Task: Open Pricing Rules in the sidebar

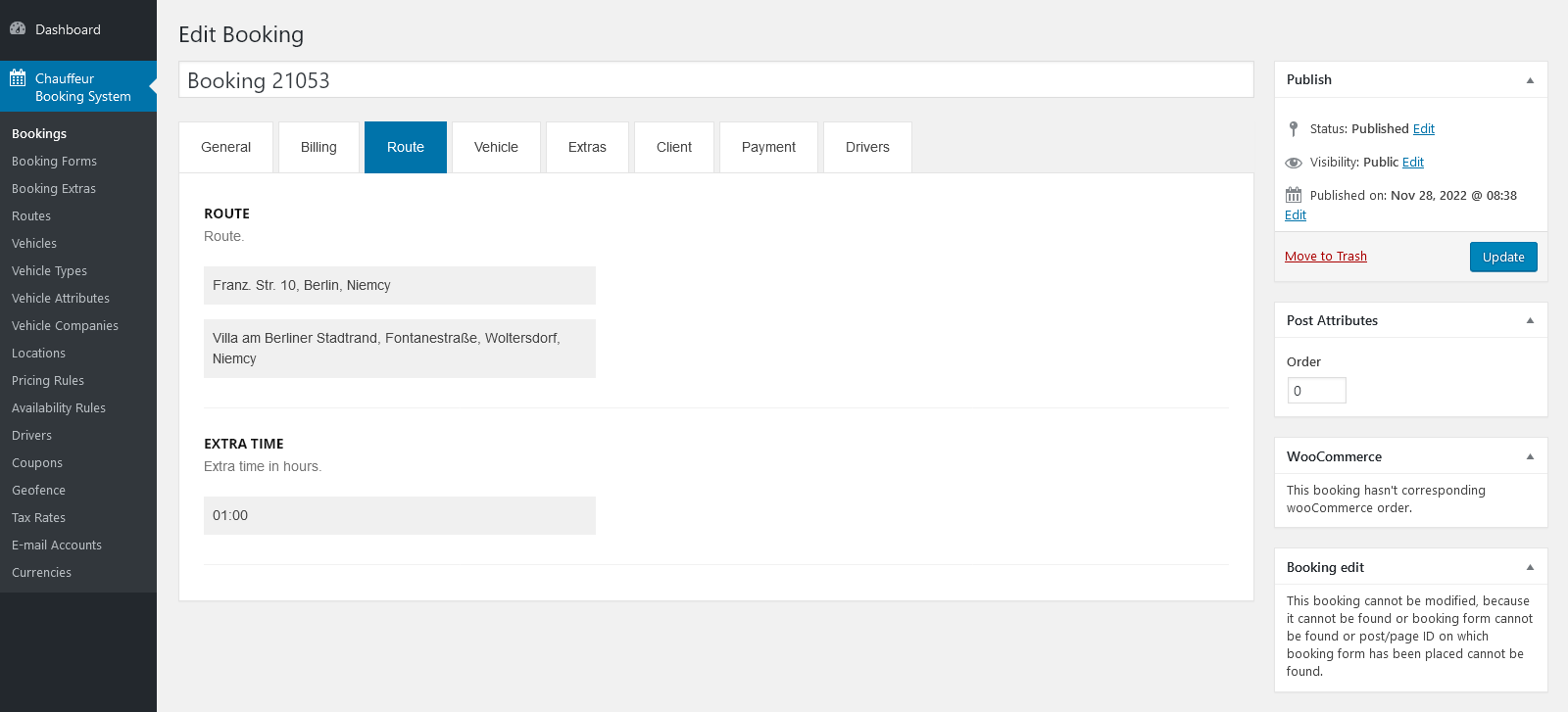Action: pyautogui.click(x=48, y=381)
